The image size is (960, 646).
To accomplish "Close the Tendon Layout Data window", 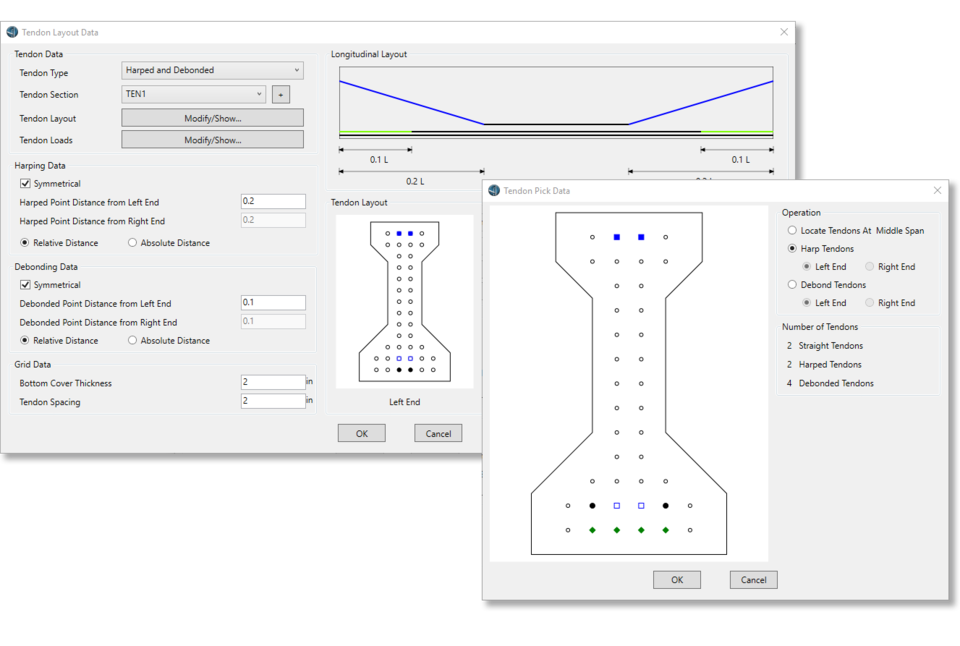I will click(784, 32).
